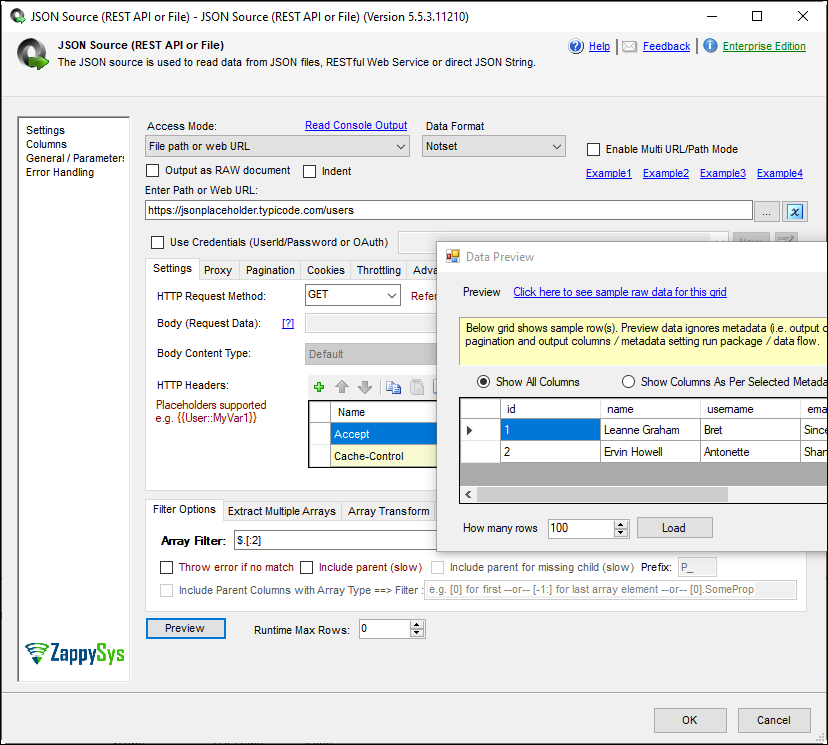Viewport: 828px width, 745px height.
Task: Select Error Handling in sidebar
Action: click(x=60, y=172)
